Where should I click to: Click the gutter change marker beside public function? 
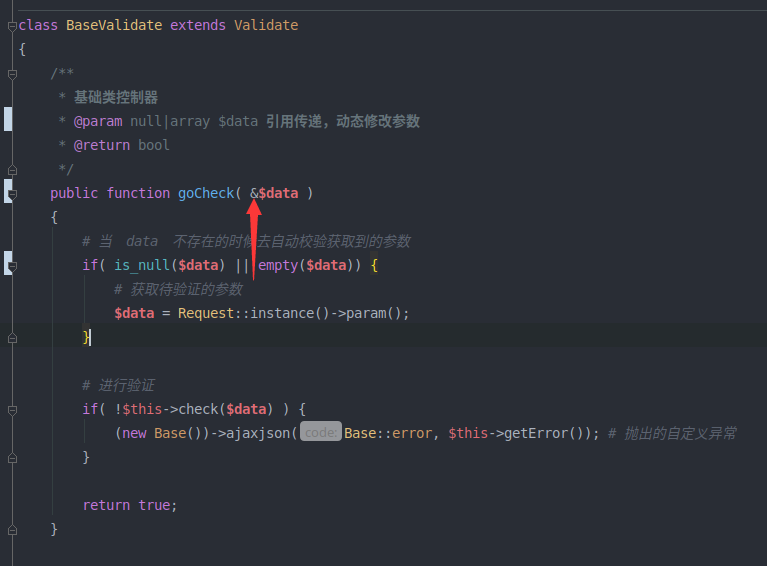click(7, 191)
